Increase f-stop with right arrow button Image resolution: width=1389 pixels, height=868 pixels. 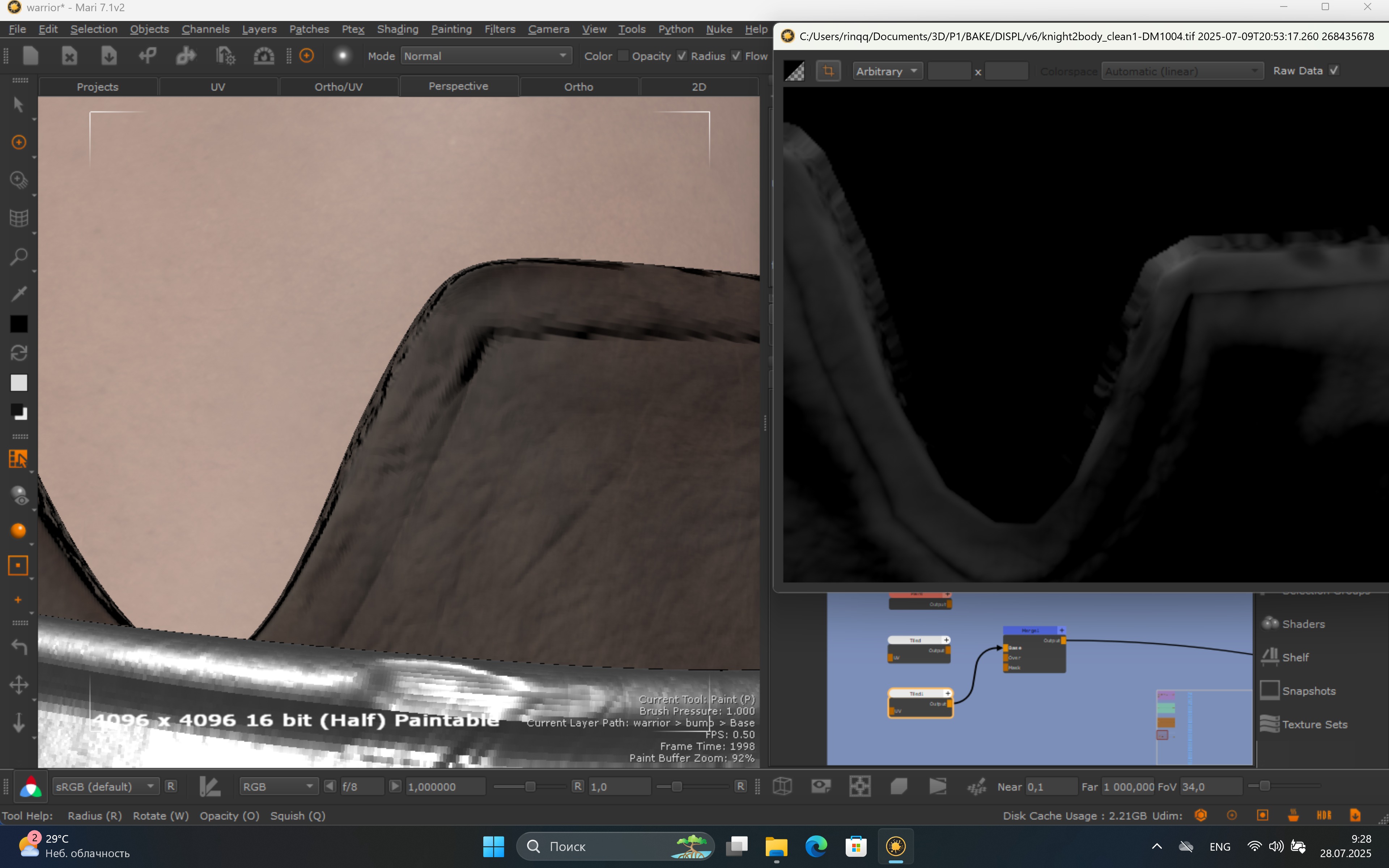[x=395, y=786]
